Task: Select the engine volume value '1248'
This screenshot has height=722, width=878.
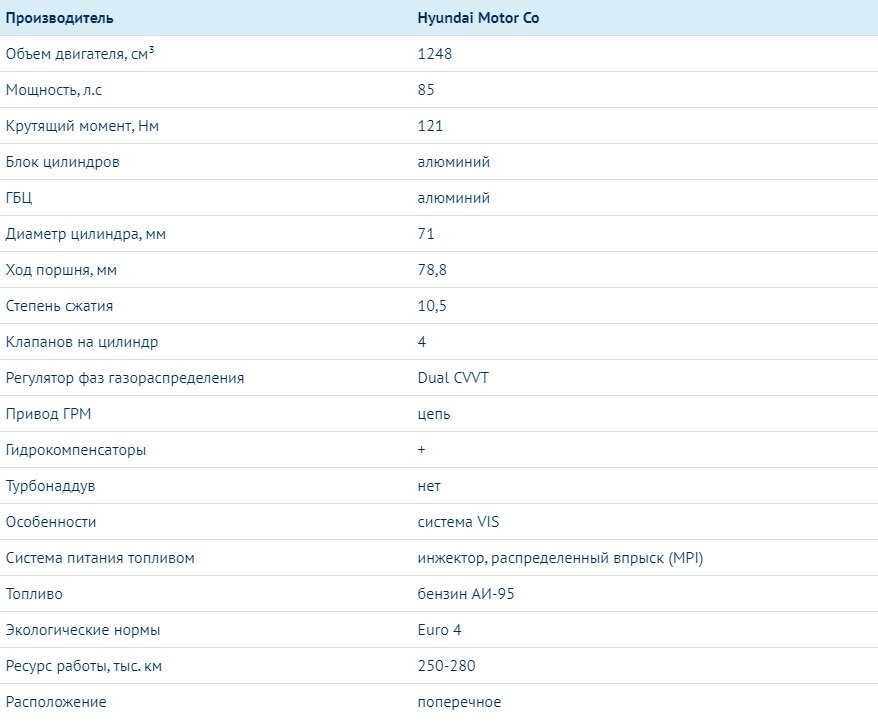Action: point(435,54)
